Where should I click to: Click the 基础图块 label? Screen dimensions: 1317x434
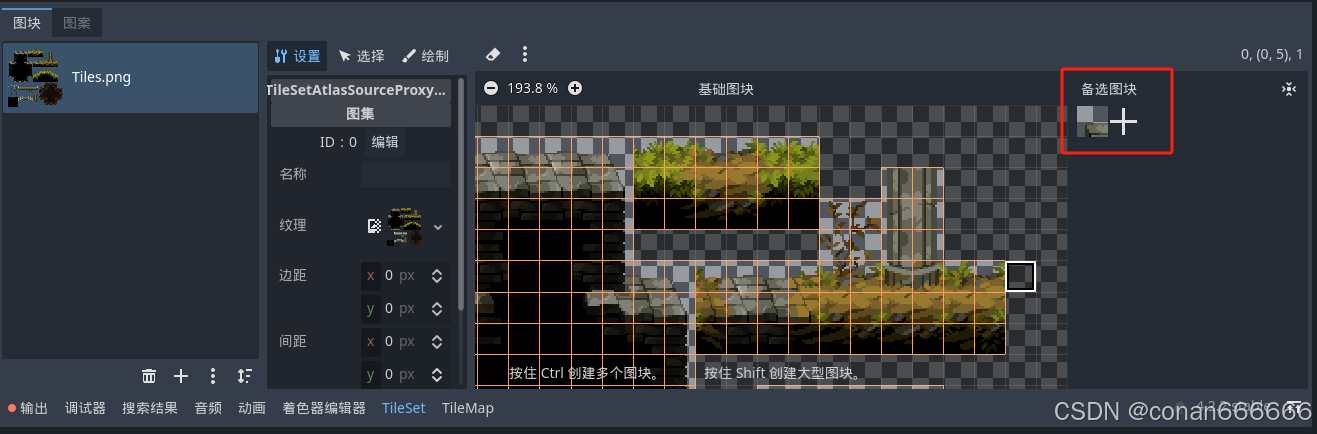click(726, 89)
